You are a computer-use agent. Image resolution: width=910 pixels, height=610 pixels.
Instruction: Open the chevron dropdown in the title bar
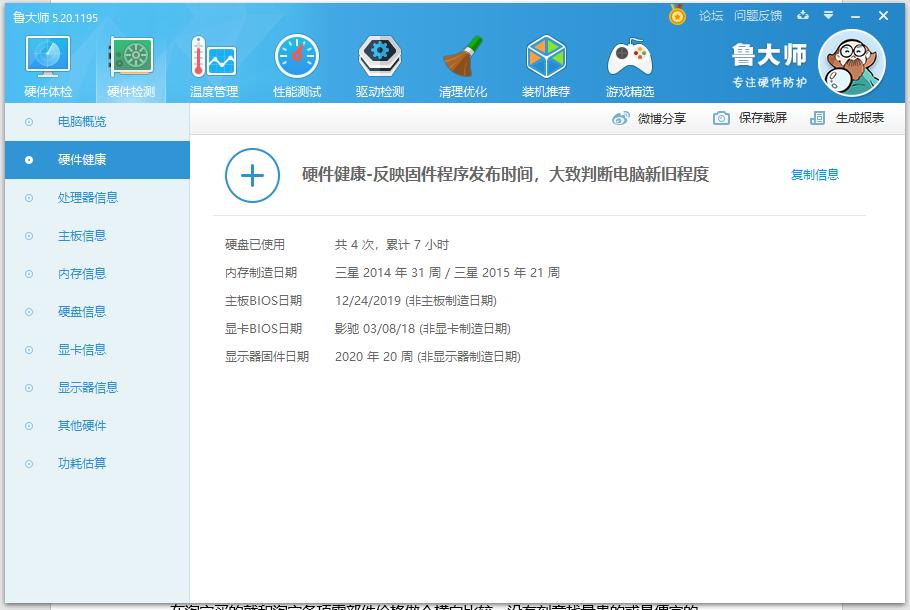click(x=826, y=15)
